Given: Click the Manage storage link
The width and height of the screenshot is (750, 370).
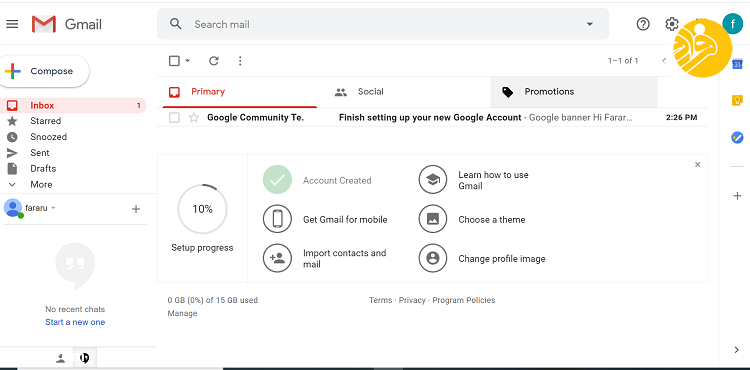Looking at the screenshot, I should (182, 314).
